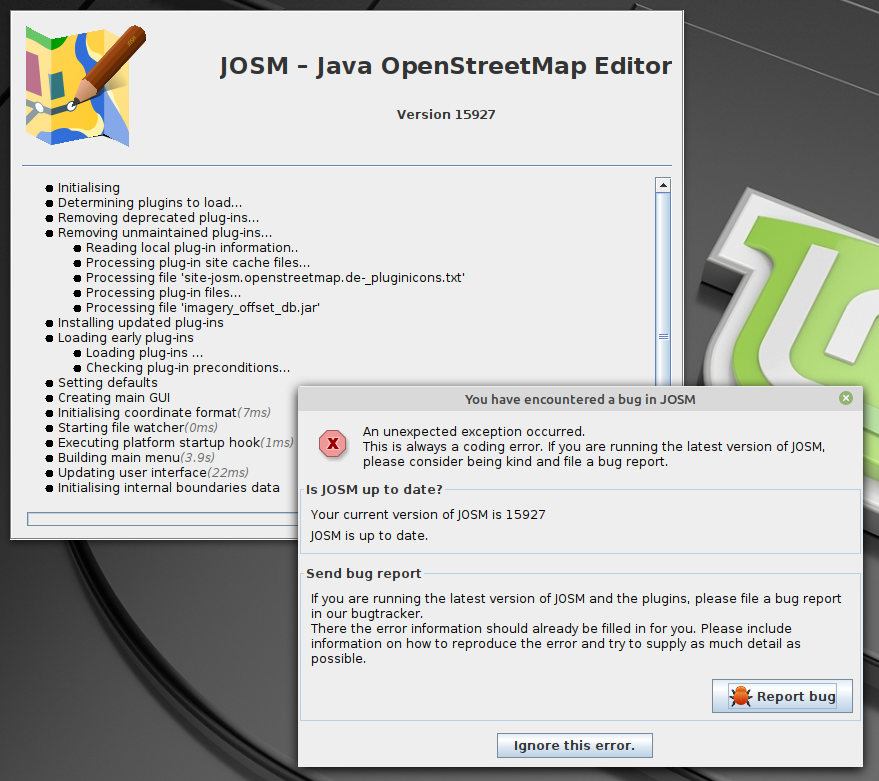The image size is (879, 781).
Task: Select the 'Is JOSM up to date?' heading
Action: coord(374,489)
